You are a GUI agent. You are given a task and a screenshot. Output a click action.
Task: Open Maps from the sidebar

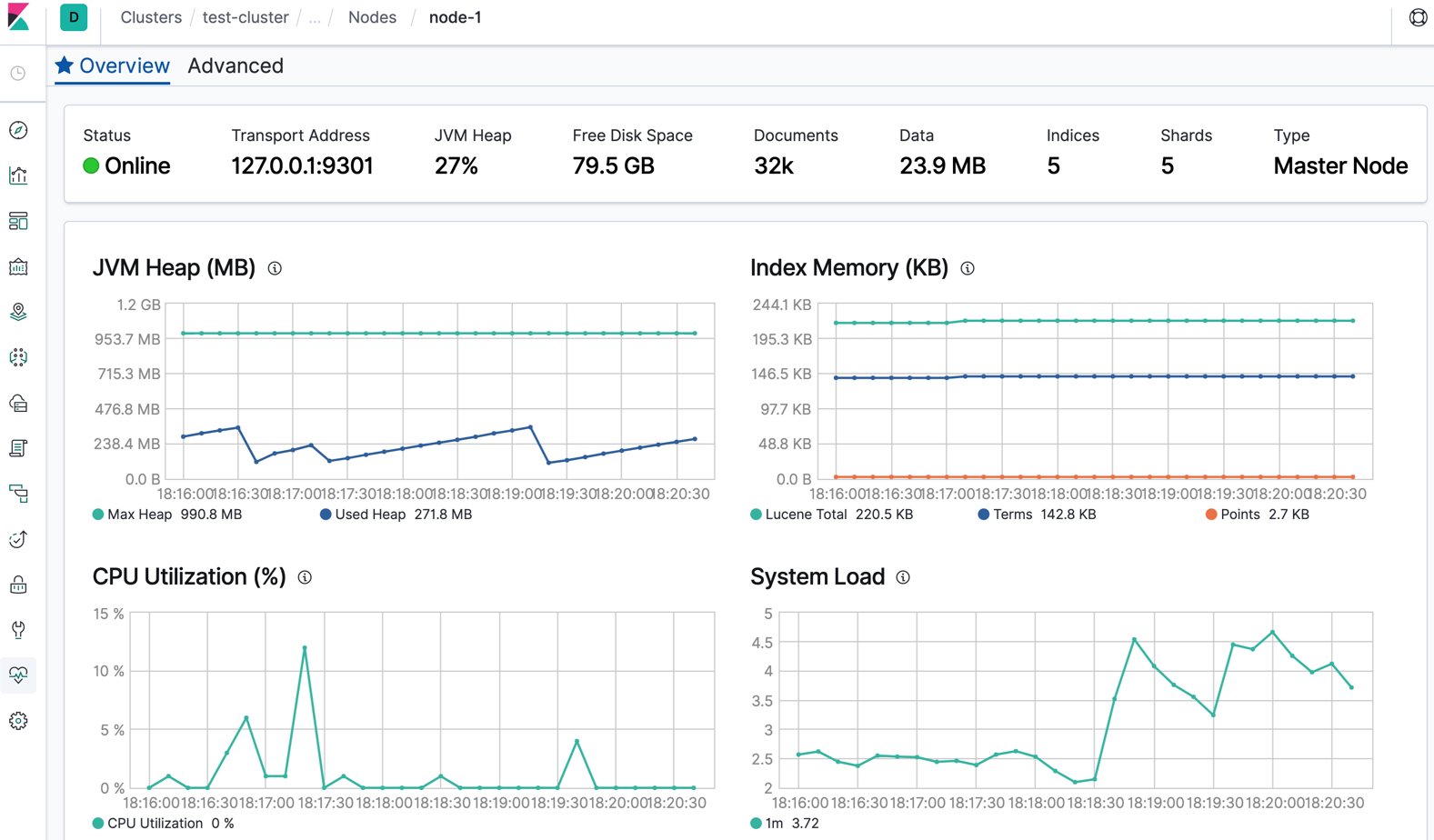tap(18, 312)
